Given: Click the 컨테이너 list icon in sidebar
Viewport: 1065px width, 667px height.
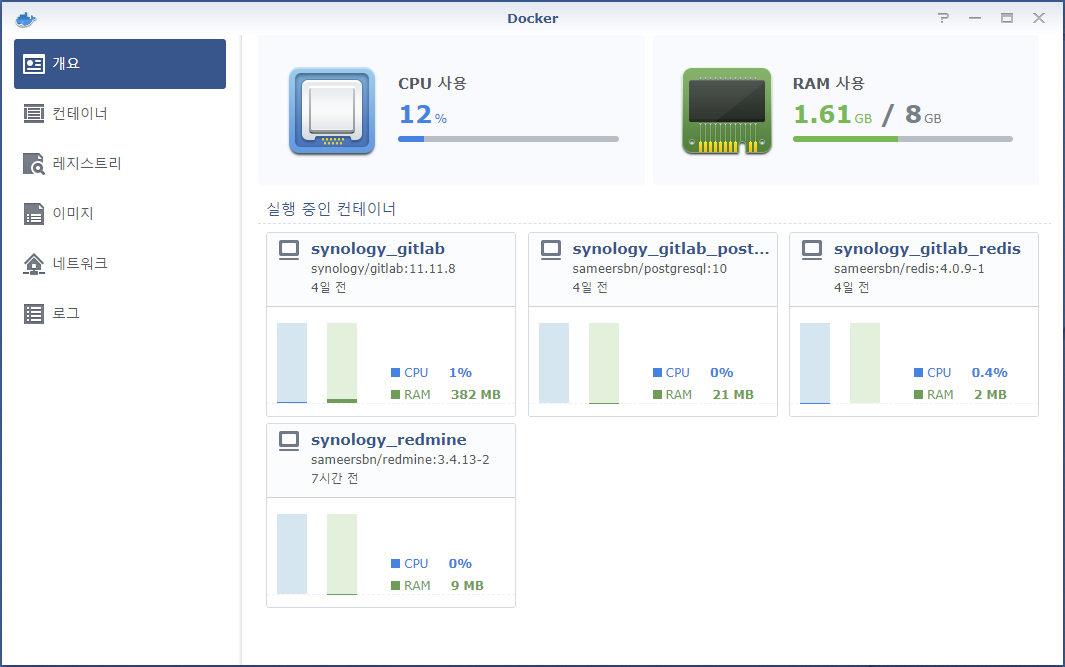Looking at the screenshot, I should pos(34,113).
